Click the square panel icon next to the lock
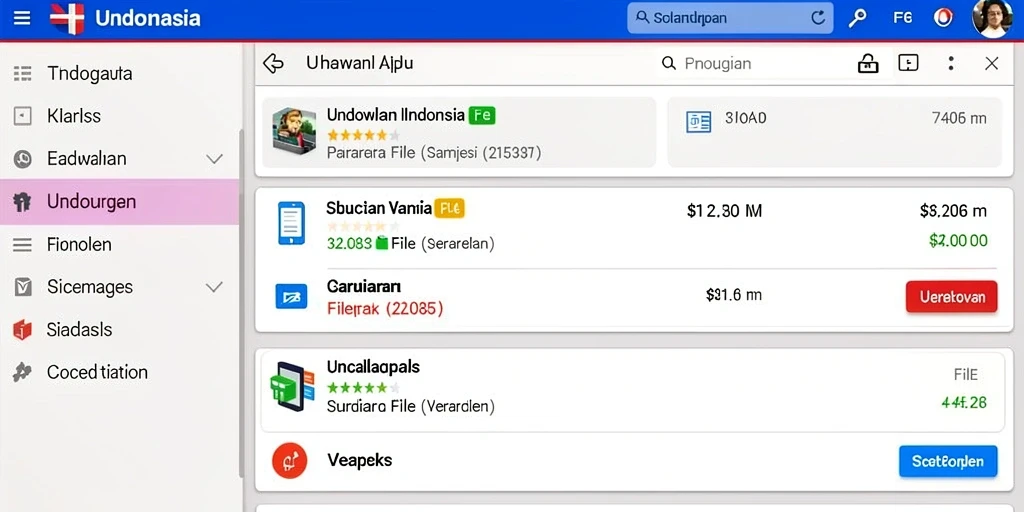This screenshot has width=1024, height=512. tap(908, 63)
